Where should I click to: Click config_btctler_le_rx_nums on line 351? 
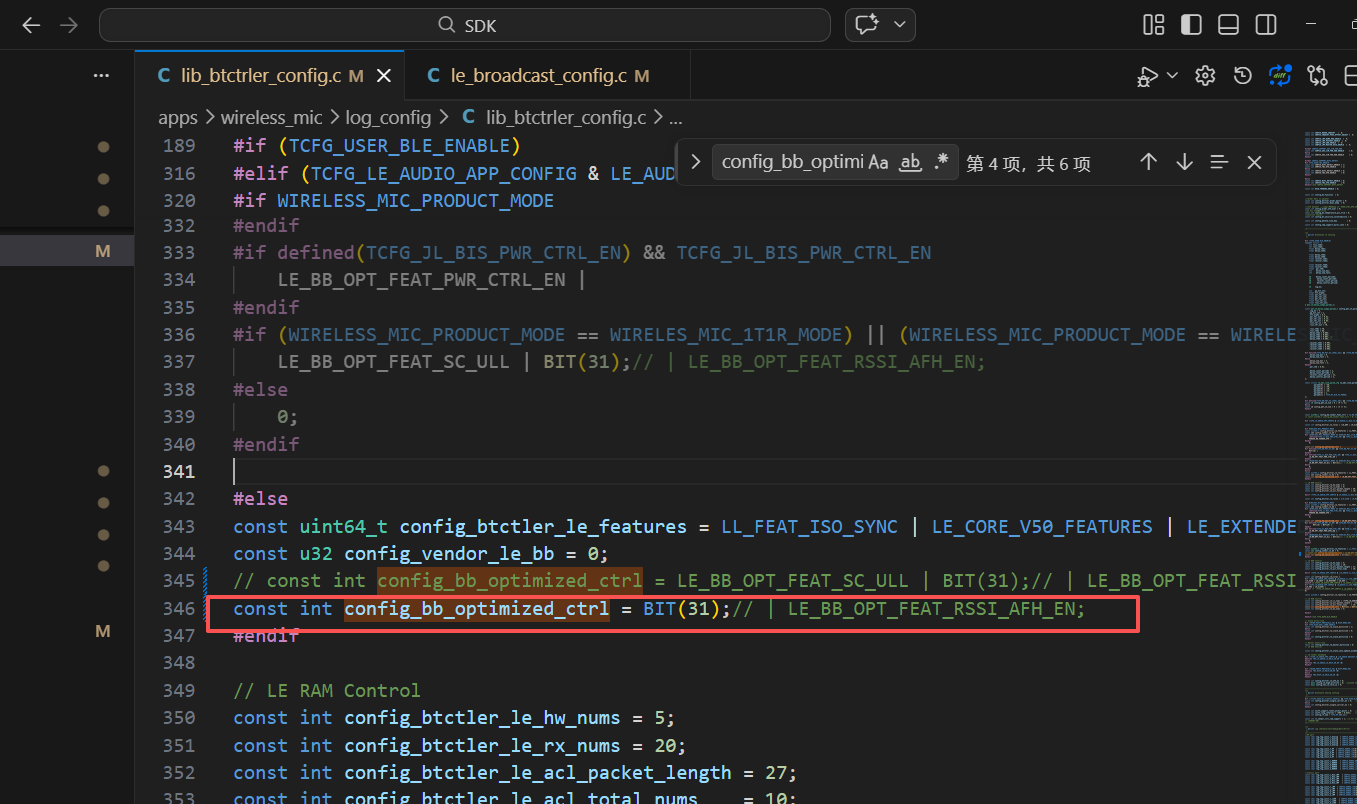pos(482,746)
